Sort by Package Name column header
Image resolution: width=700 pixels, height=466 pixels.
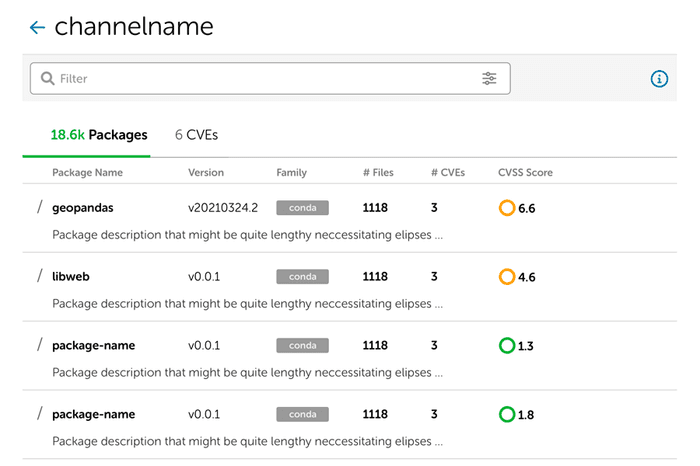87,173
